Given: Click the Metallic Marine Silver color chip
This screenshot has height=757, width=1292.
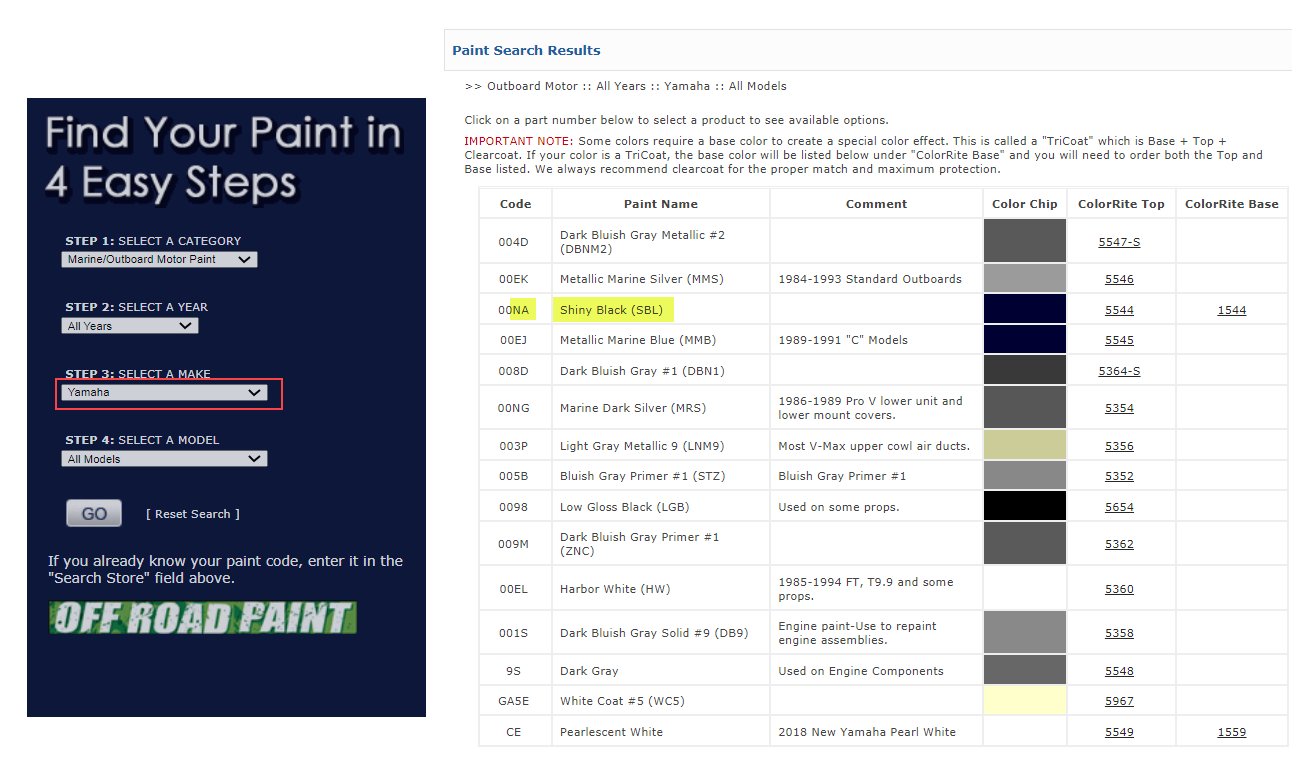Looking at the screenshot, I should (x=1024, y=279).
